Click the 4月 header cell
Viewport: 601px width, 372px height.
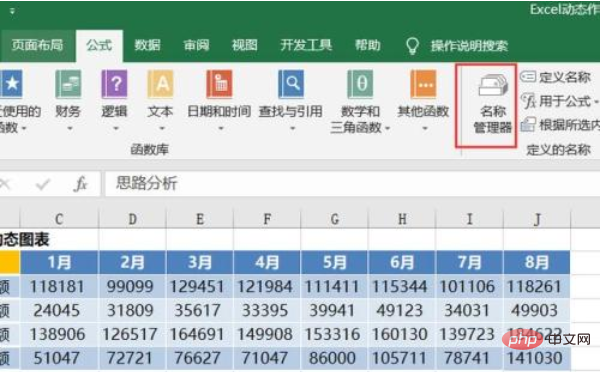pos(267,262)
